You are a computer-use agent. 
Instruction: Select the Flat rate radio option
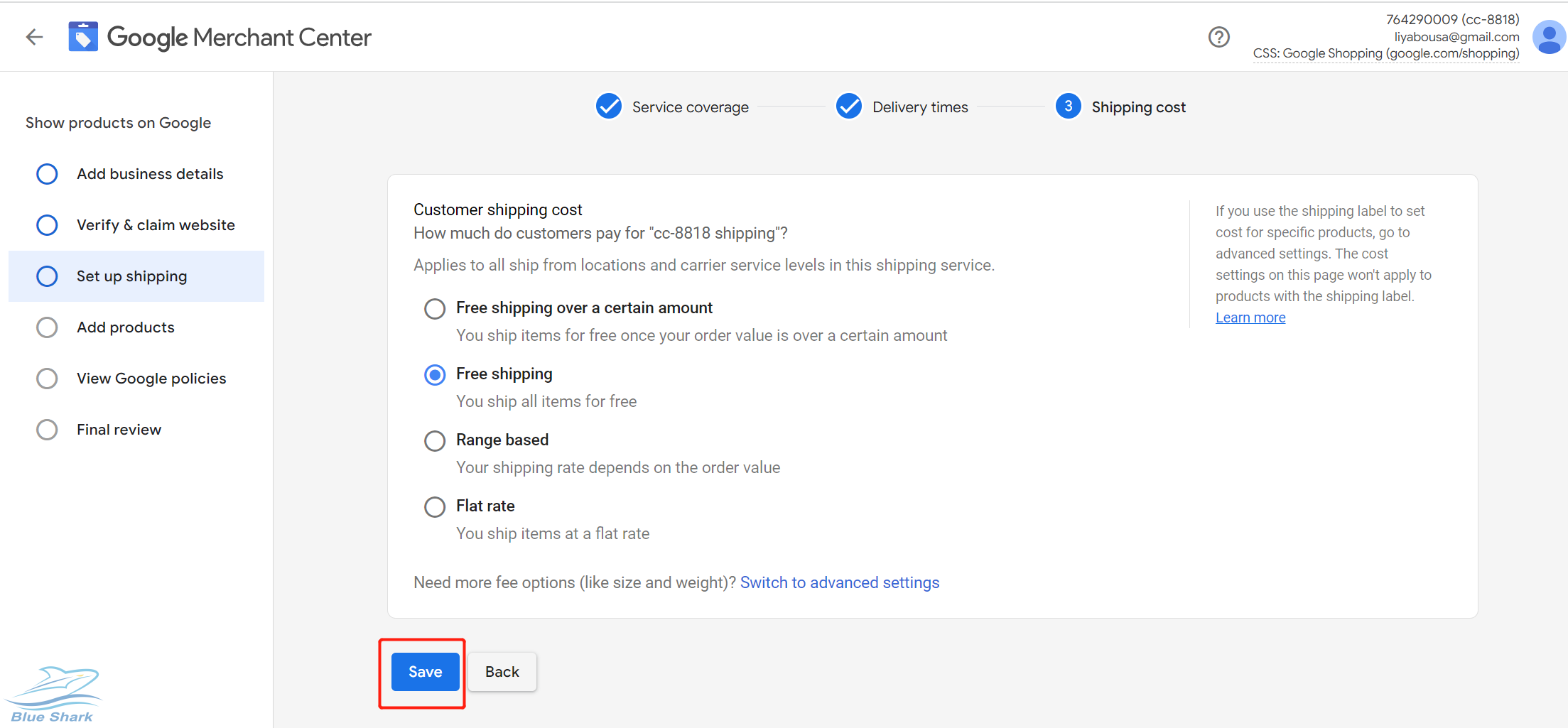click(435, 506)
